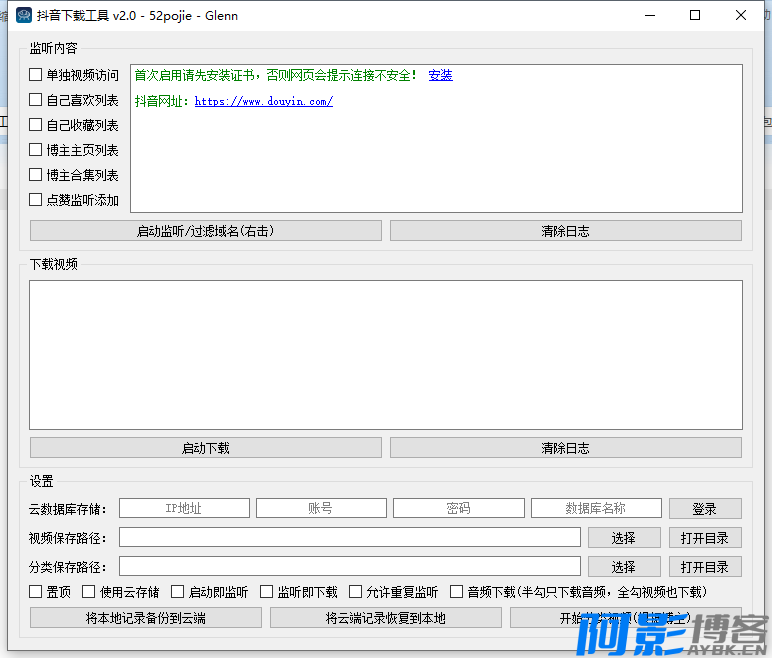The width and height of the screenshot is (772, 658).
Task: Enable the 允许重复监听 checkbox
Action: pos(355,592)
